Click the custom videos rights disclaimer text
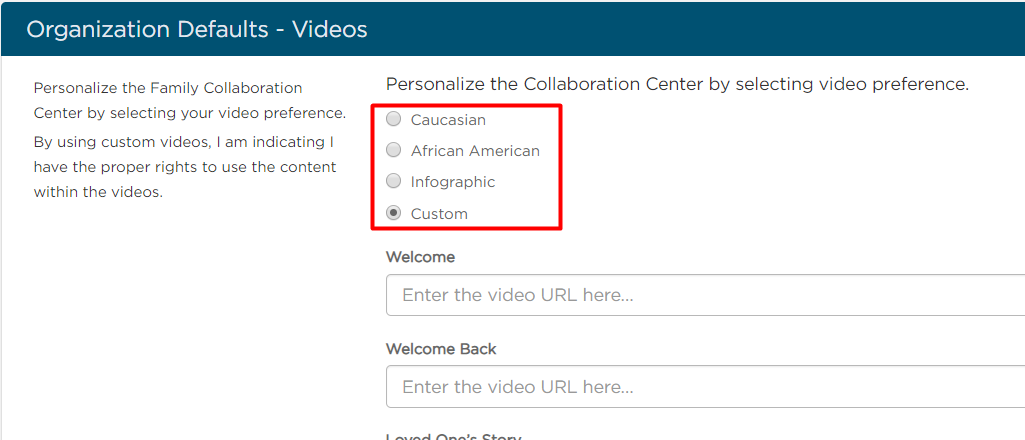 pyautogui.click(x=185, y=167)
